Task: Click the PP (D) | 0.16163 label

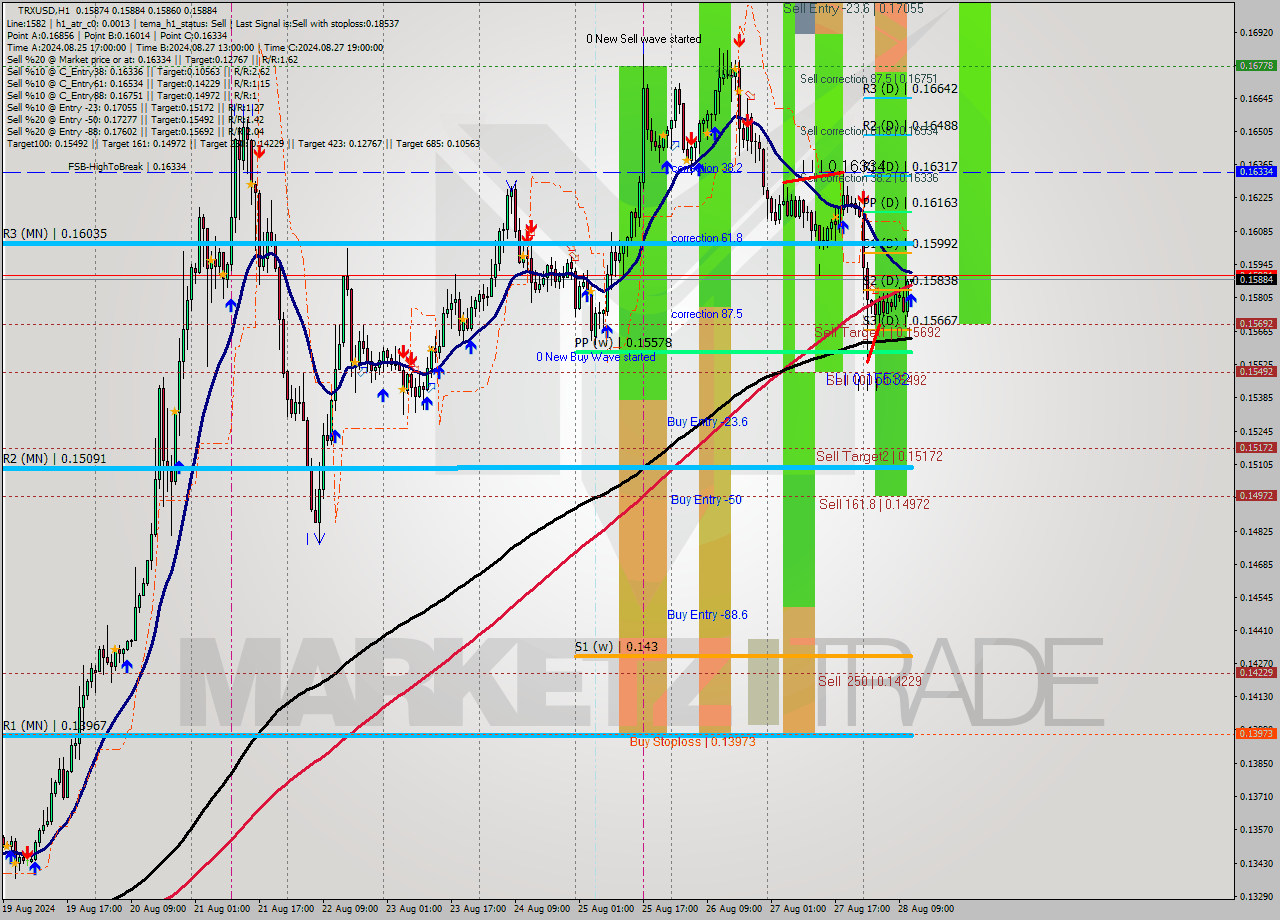Action: click(910, 203)
